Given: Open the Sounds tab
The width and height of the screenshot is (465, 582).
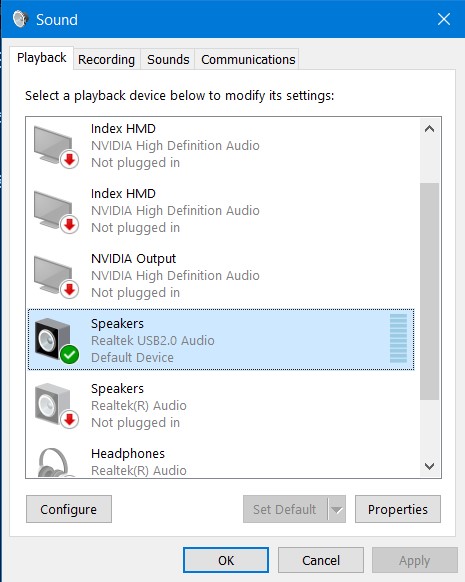Looking at the screenshot, I should point(168,59).
